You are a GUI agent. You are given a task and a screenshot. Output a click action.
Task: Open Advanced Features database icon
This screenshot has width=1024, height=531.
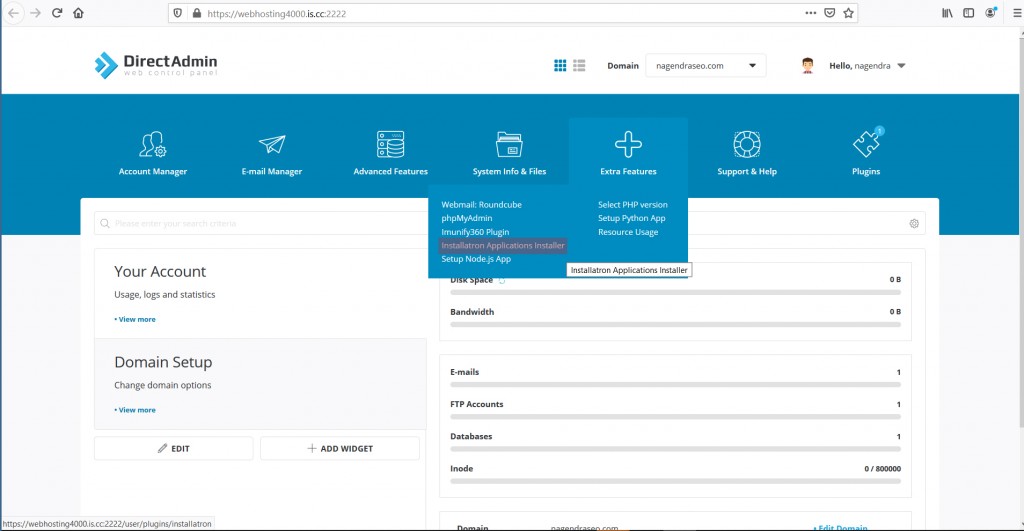391,144
